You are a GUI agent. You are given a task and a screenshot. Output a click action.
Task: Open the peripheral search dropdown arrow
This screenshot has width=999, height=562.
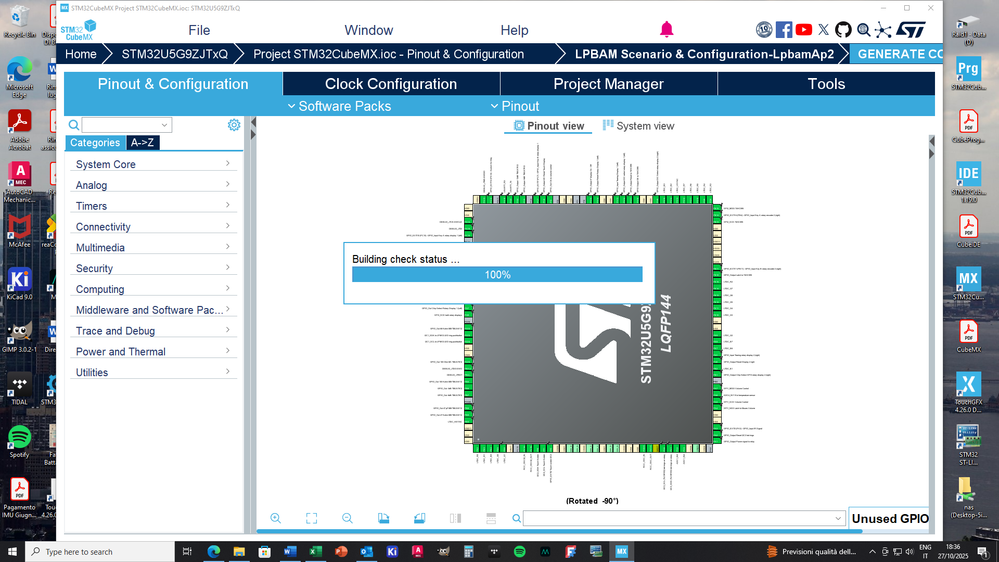tap(164, 125)
